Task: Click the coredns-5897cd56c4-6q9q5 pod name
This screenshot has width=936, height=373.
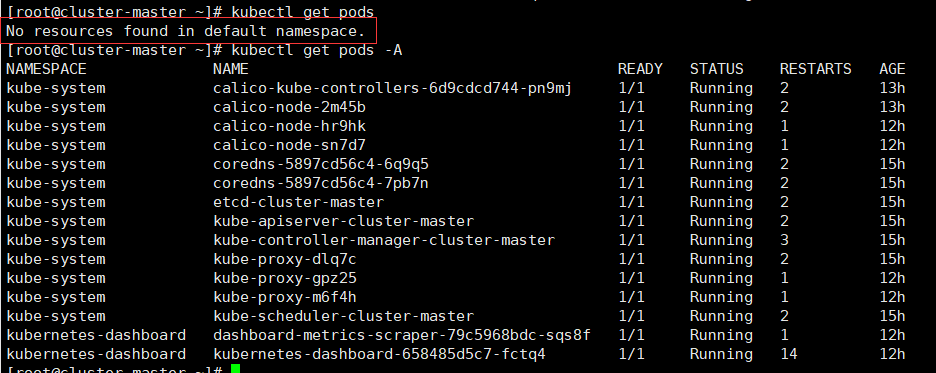Action: coord(321,164)
